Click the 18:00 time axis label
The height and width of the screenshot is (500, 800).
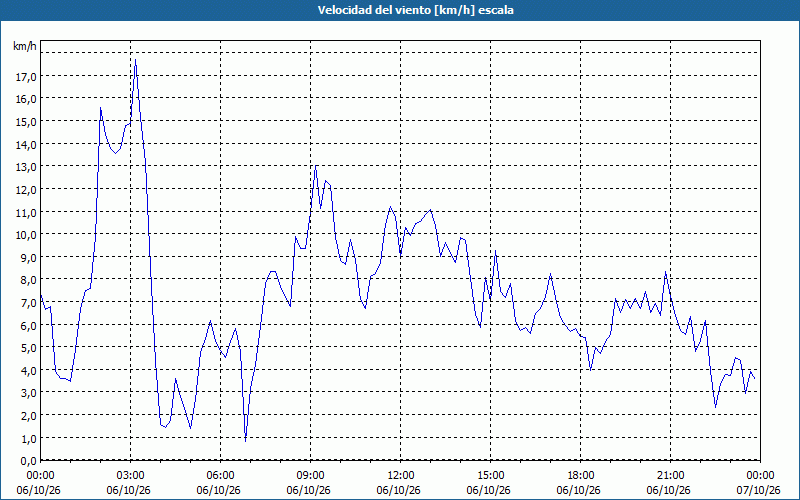point(581,476)
